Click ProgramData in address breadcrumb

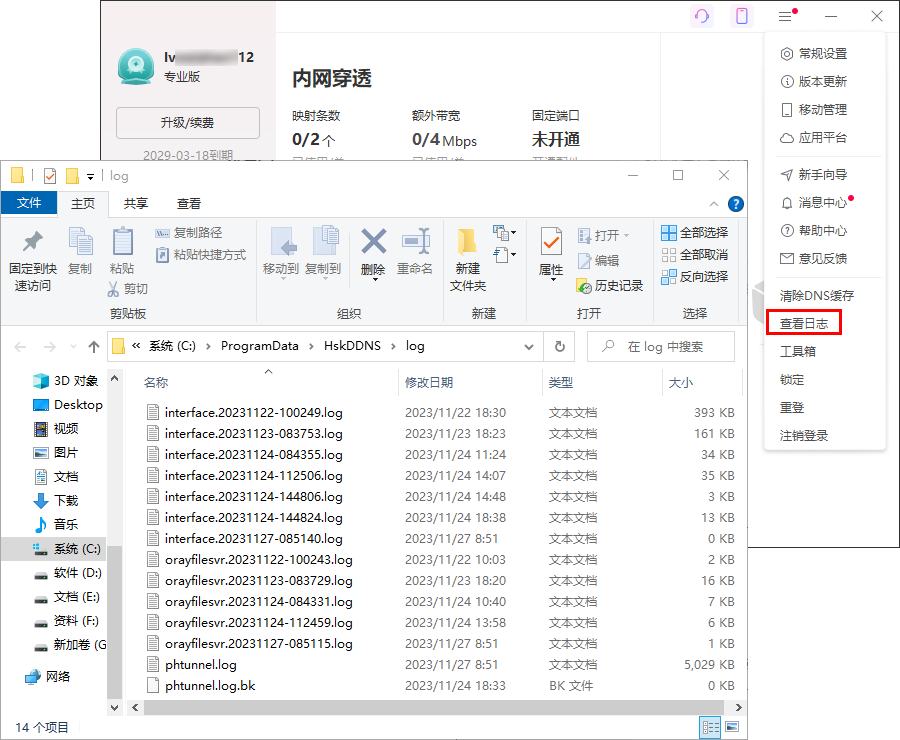point(259,346)
